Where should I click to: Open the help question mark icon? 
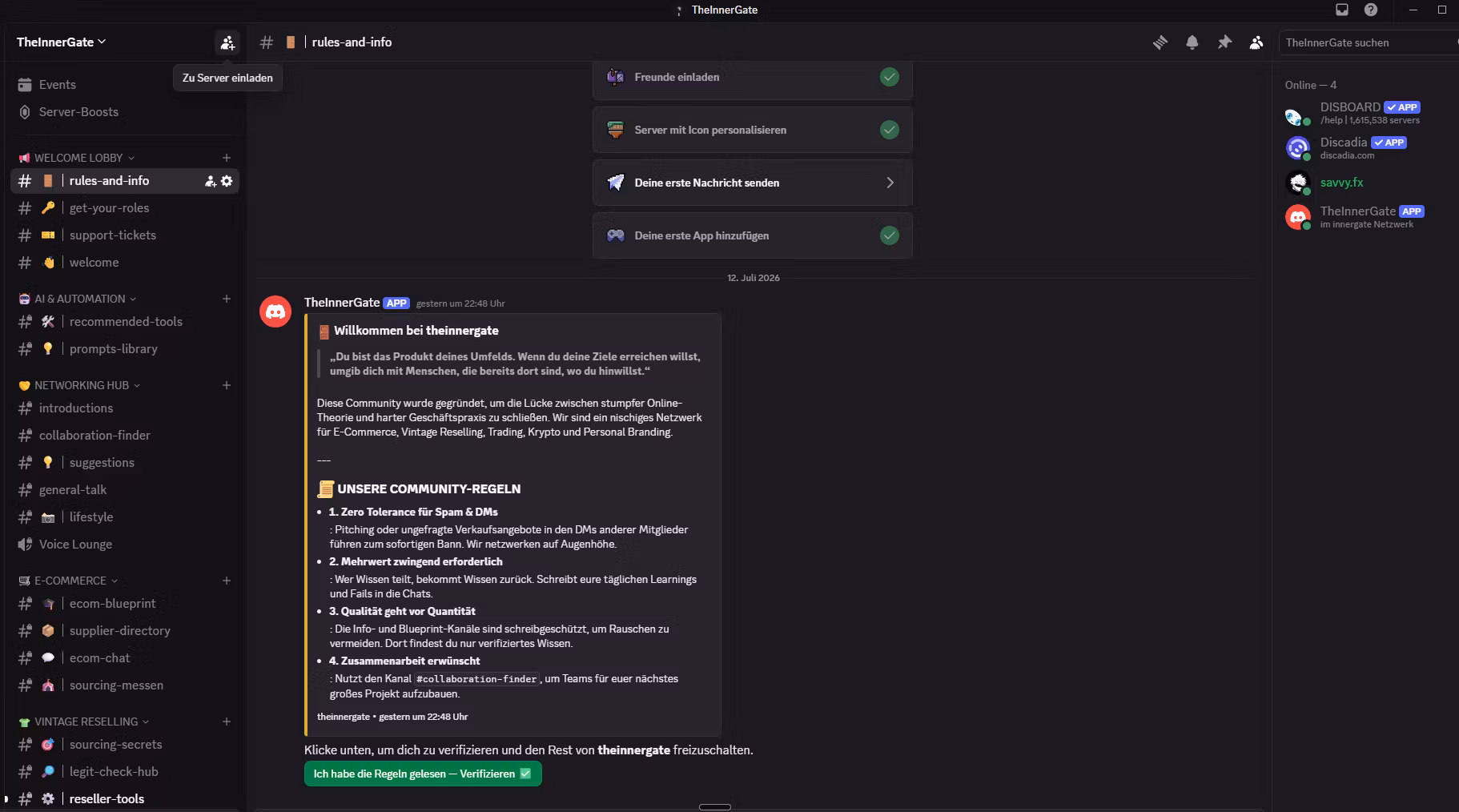point(1371,10)
